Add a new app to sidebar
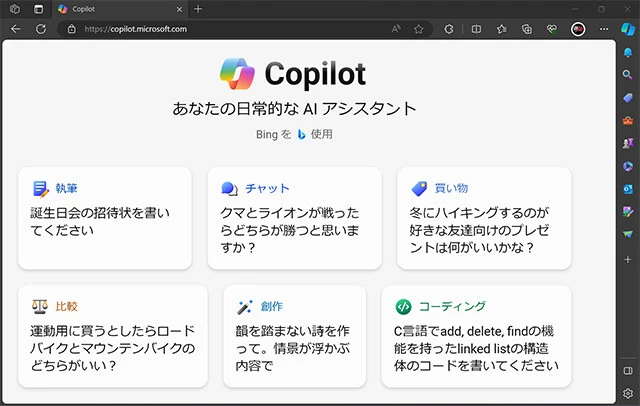 point(628,260)
